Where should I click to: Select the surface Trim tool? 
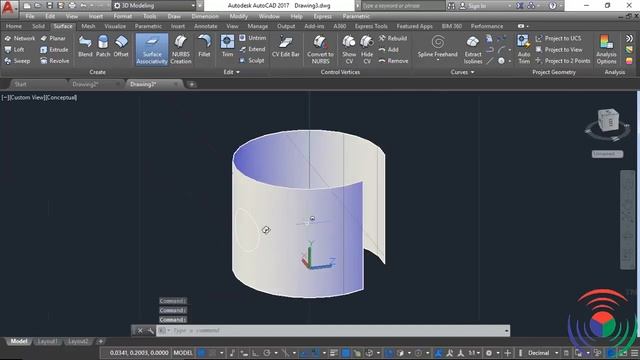tap(227, 46)
